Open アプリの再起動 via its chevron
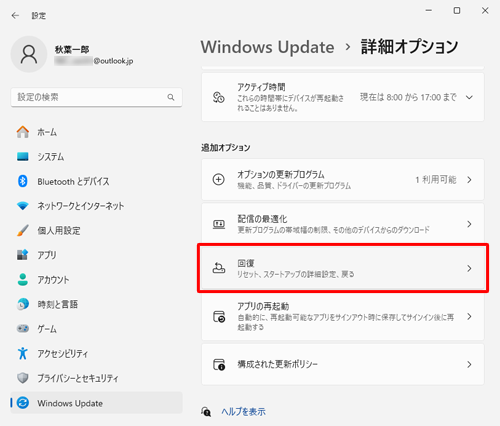Viewport: 500px width, 426px height. (x=469, y=316)
